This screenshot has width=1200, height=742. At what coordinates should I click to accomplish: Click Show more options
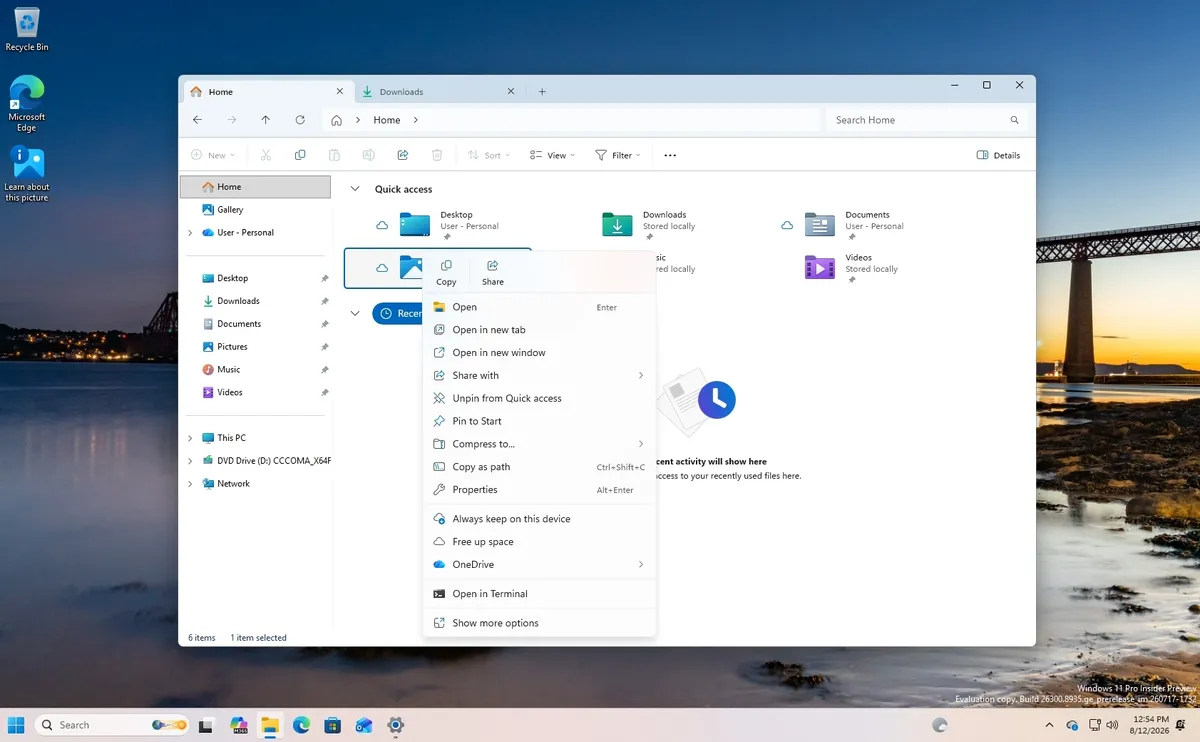(x=540, y=623)
